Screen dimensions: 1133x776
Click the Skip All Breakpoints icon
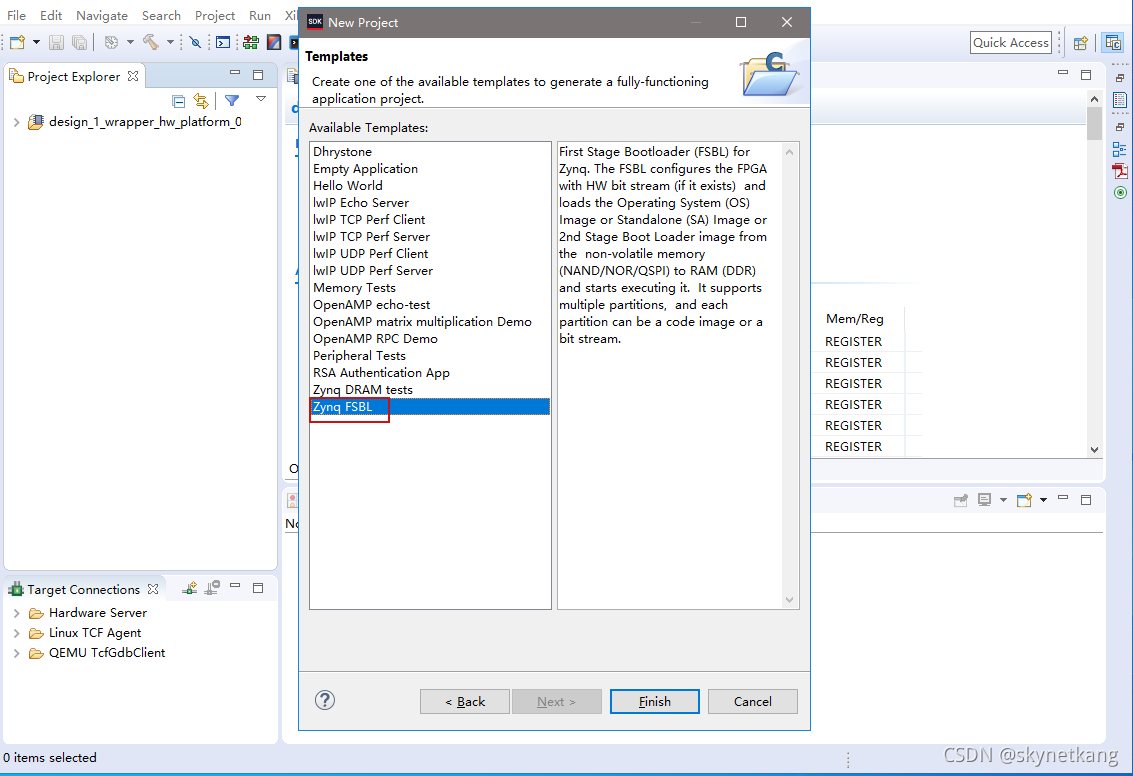coord(195,43)
